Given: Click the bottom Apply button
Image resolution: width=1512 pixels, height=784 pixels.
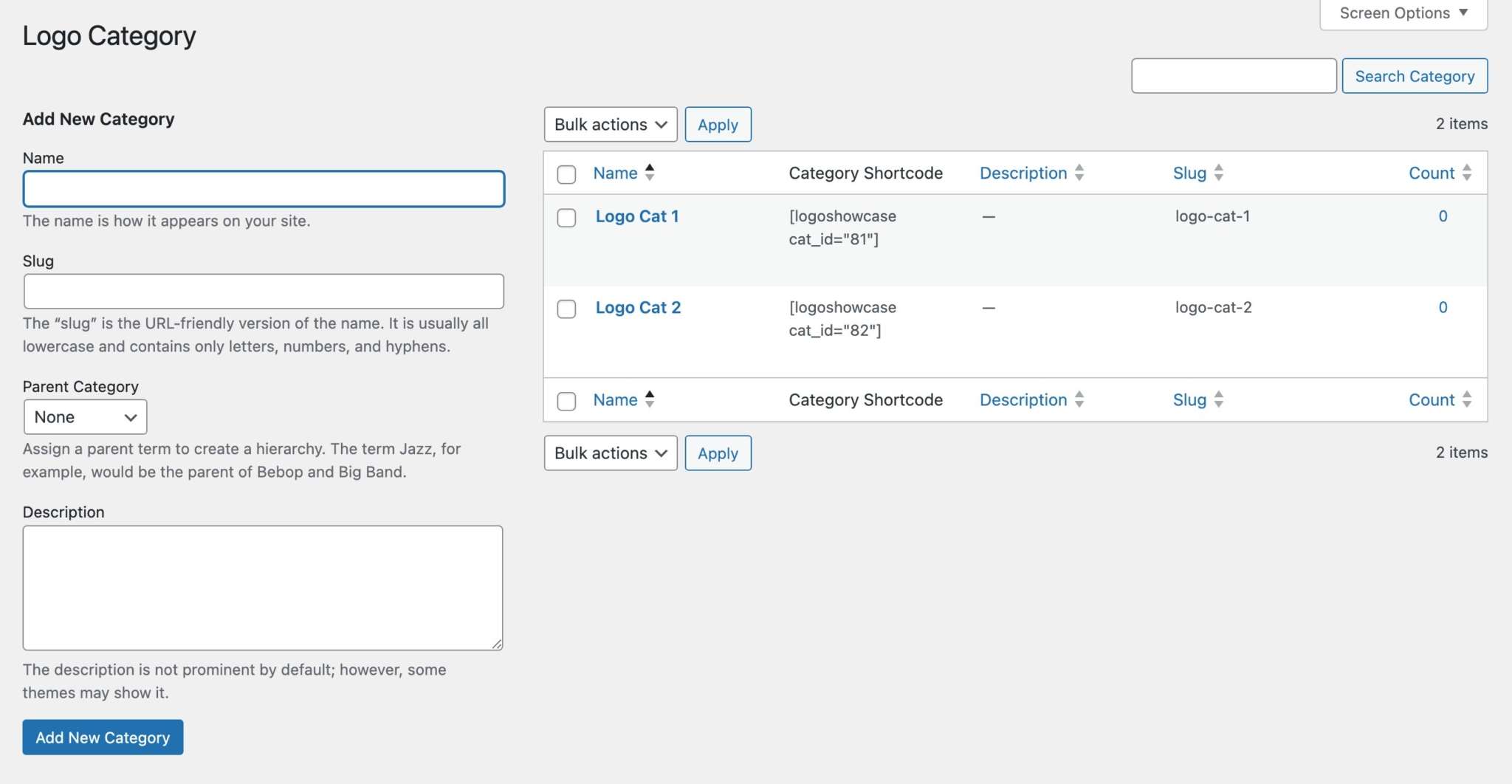Looking at the screenshot, I should click(x=718, y=453).
